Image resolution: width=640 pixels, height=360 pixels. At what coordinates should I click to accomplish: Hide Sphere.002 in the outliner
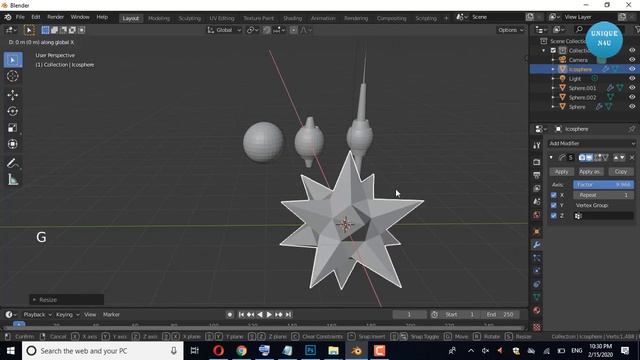click(x=632, y=97)
